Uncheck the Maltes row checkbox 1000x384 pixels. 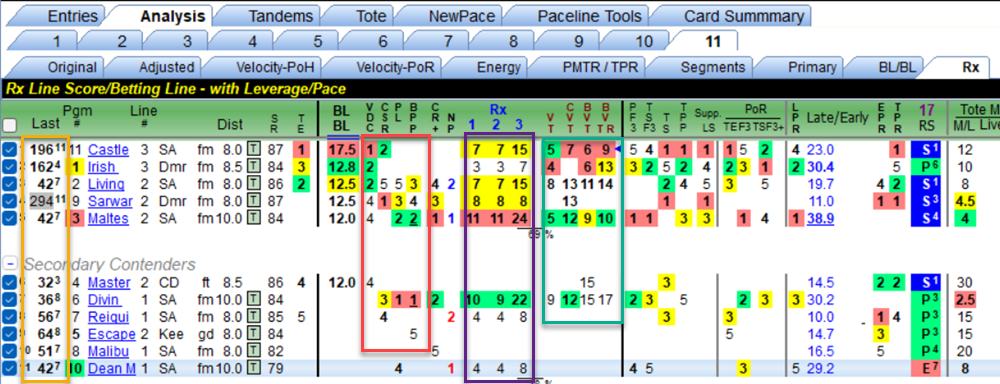point(10,219)
